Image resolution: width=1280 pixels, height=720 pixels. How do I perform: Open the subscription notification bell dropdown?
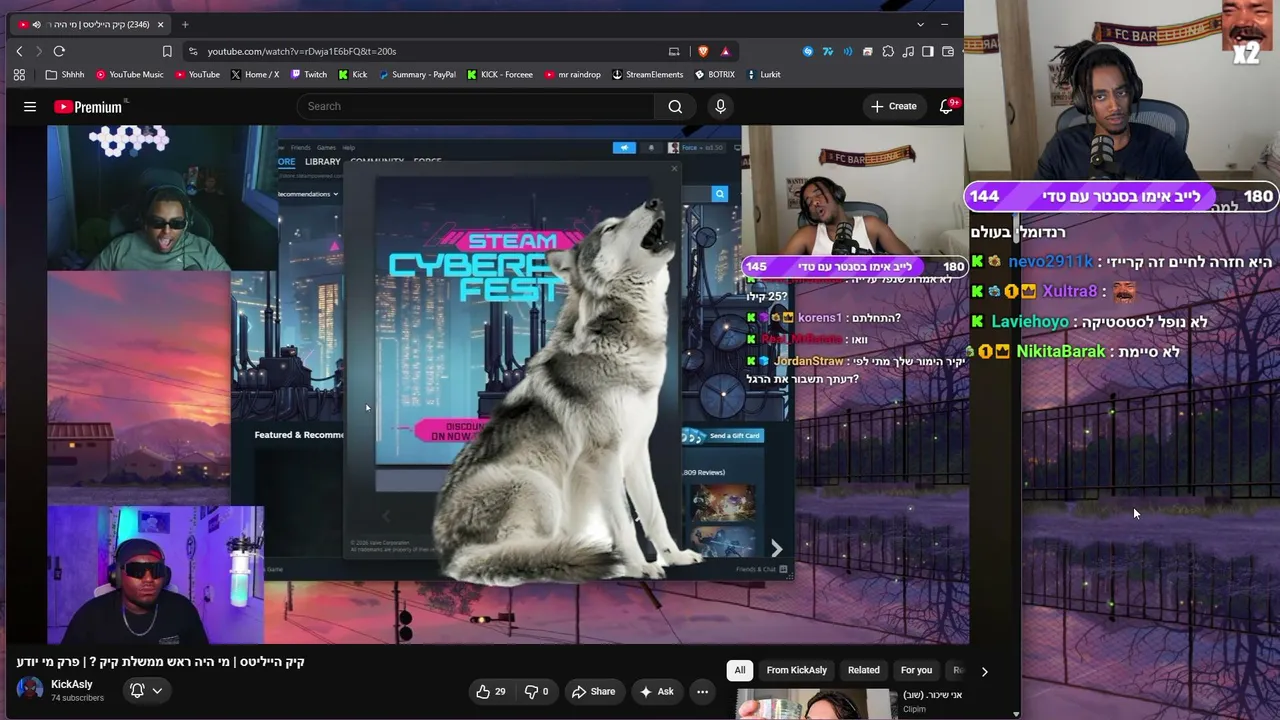tap(146, 690)
